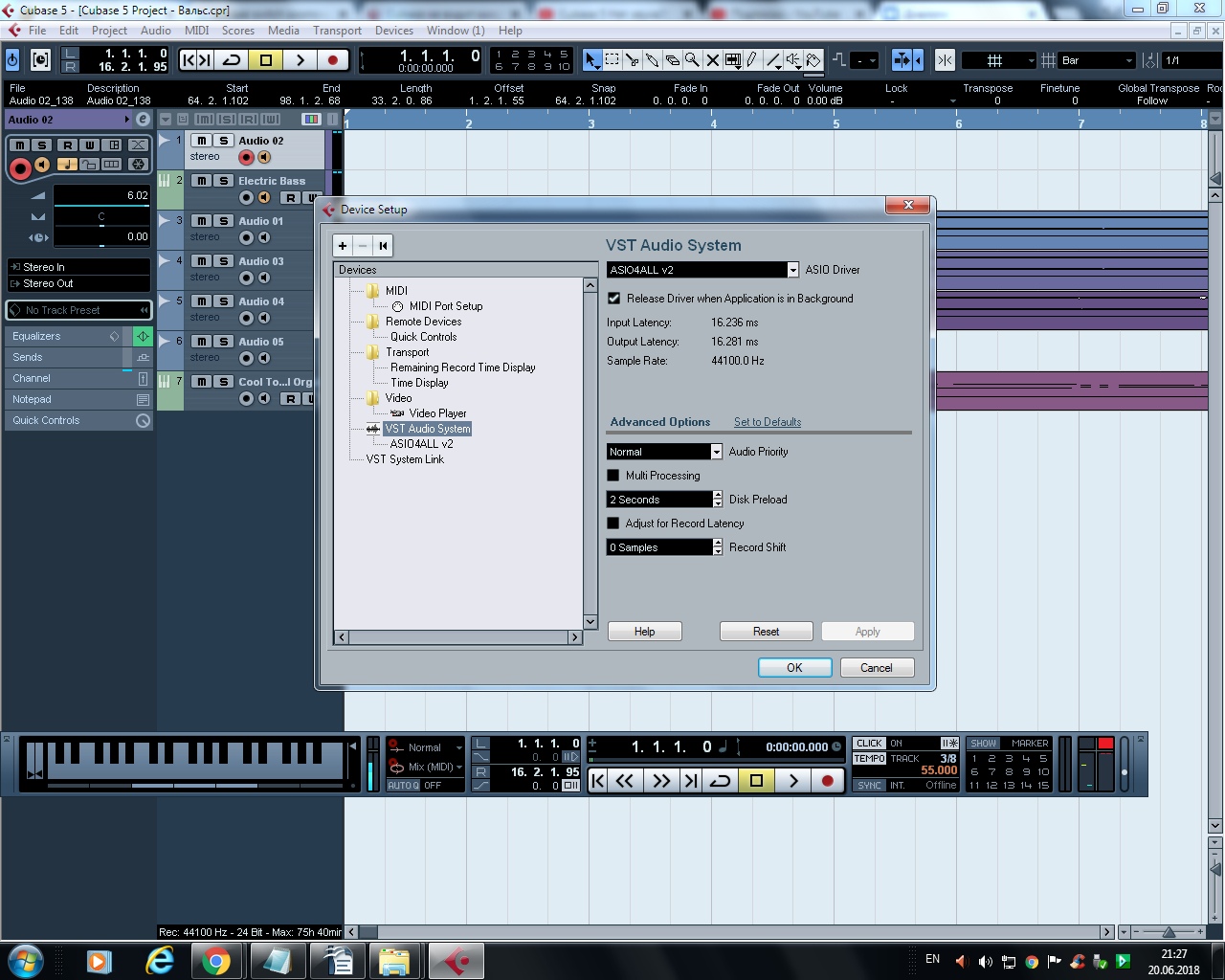The image size is (1225, 980).
Task: Toggle Release Driver in Background checkbox
Action: point(614,299)
